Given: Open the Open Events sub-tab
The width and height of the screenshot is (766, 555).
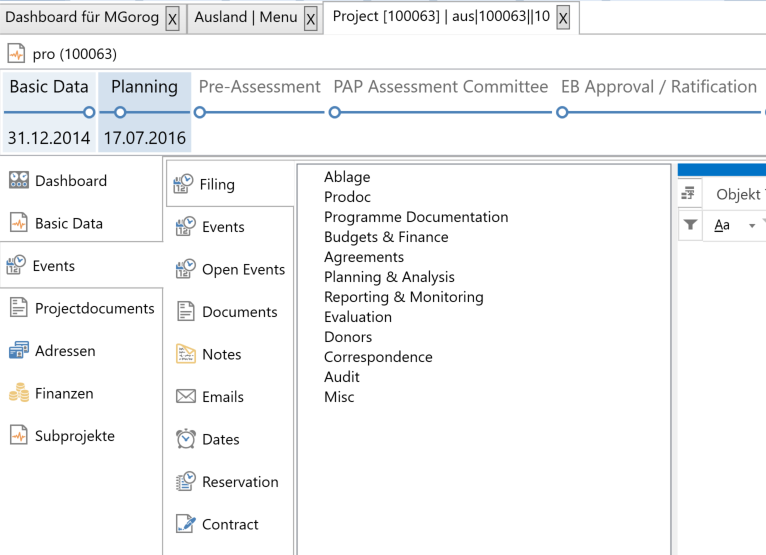Looking at the screenshot, I should pyautogui.click(x=243, y=269).
